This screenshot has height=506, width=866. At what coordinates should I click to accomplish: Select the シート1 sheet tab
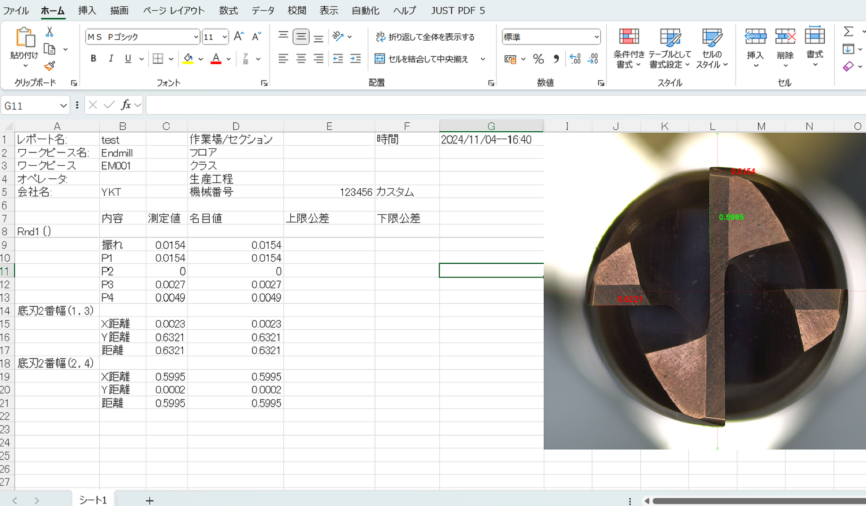(x=93, y=499)
